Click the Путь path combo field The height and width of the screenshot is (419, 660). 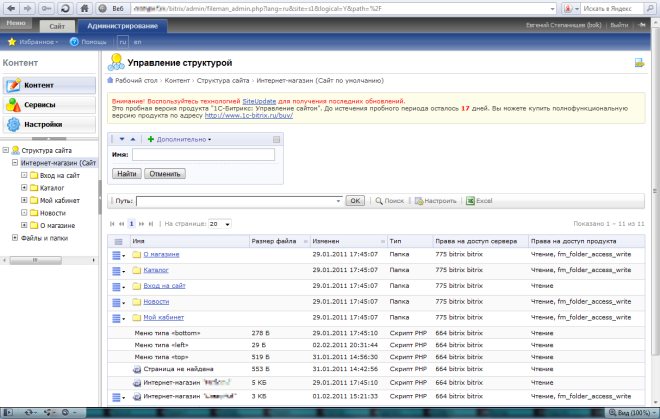[x=239, y=201]
